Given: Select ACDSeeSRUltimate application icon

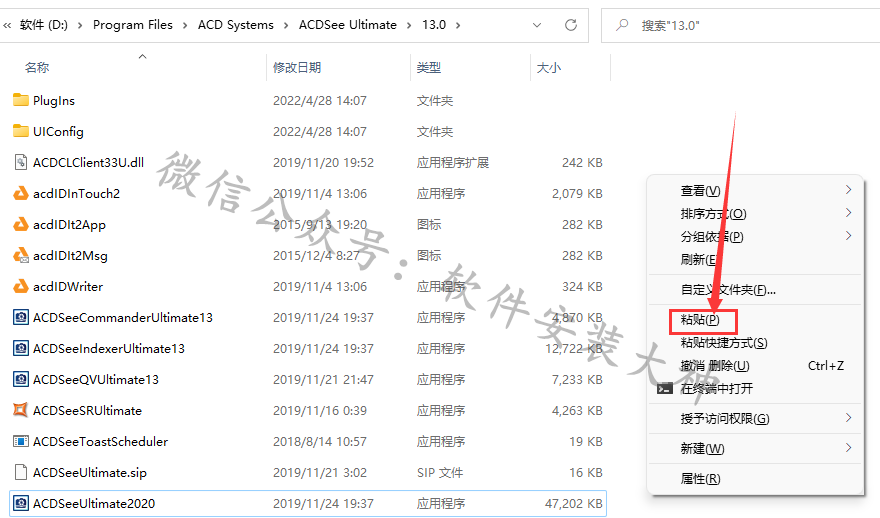Looking at the screenshot, I should pyautogui.click(x=21, y=410).
